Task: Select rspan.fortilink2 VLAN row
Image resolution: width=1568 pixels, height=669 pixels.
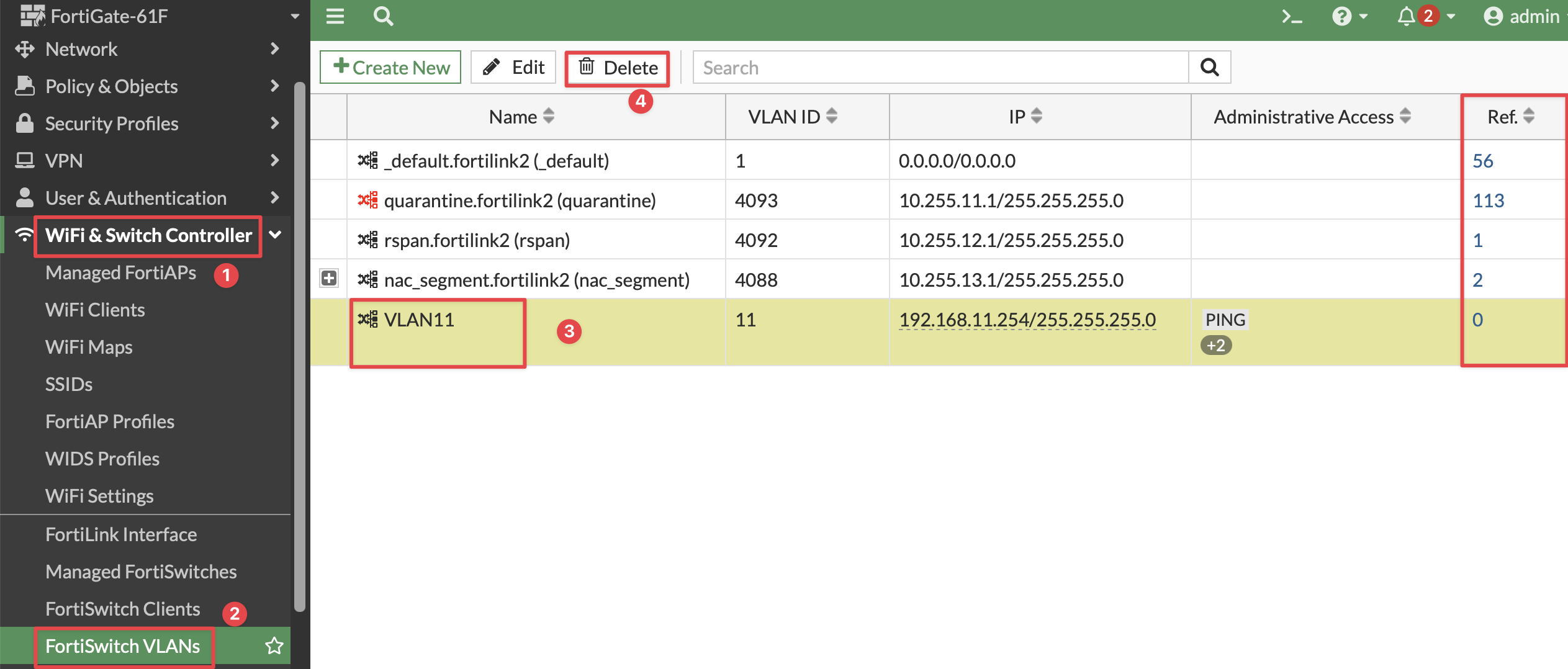Action: click(x=937, y=240)
